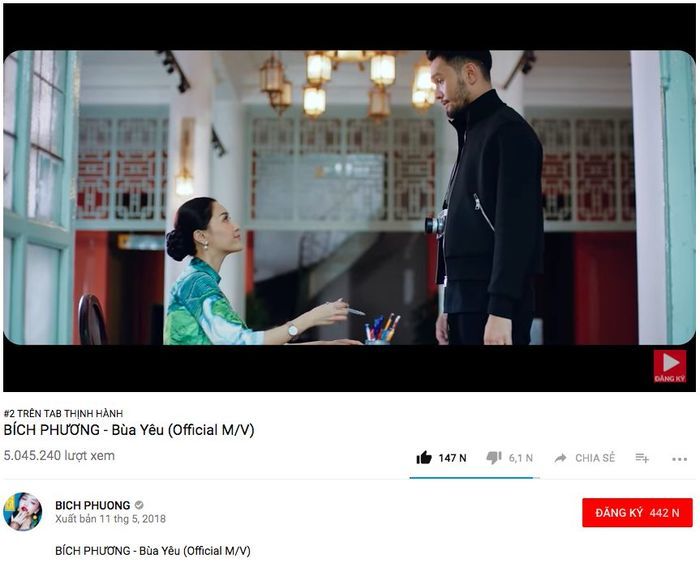Screen dimensions: 700x567
Task: Click the red ĐĂNG KÝ watermark in video
Action: (670, 366)
